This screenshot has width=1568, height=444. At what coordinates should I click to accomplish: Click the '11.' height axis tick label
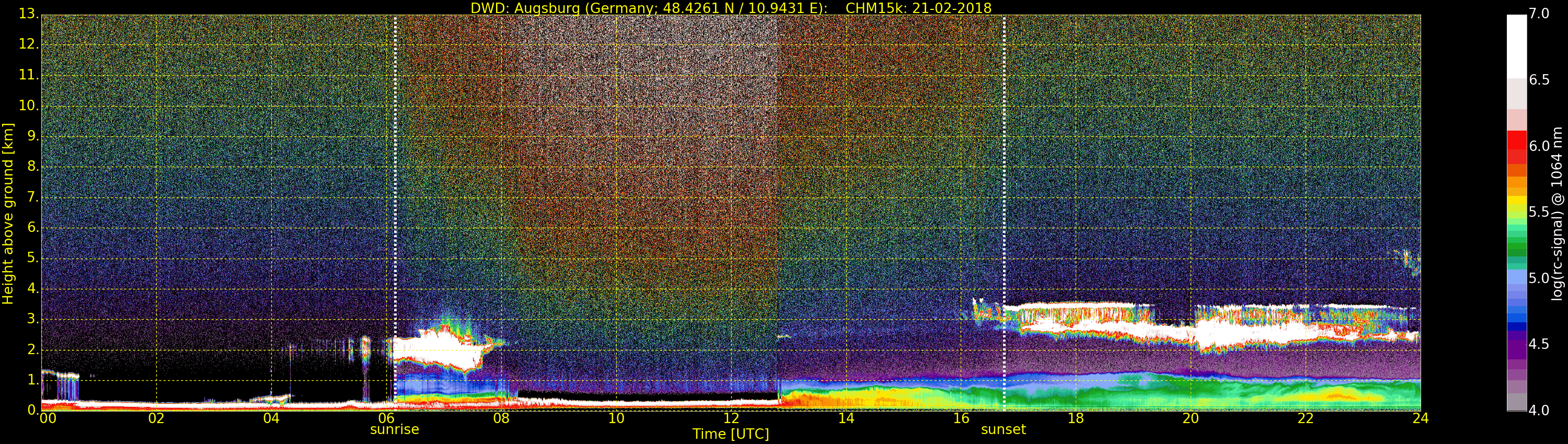(29, 75)
